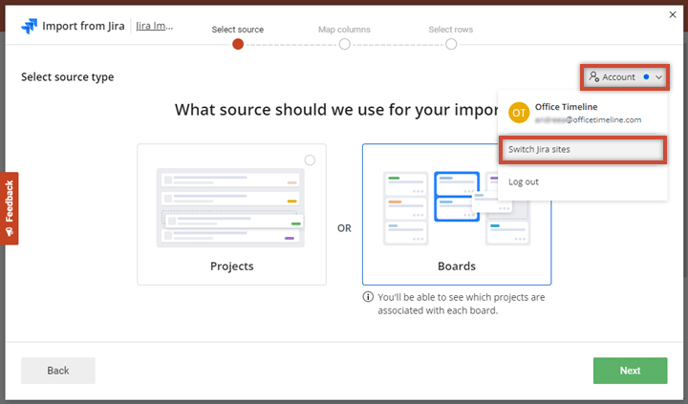Click the Map columns step label
Image resolution: width=688 pixels, height=404 pixels.
[x=344, y=29]
